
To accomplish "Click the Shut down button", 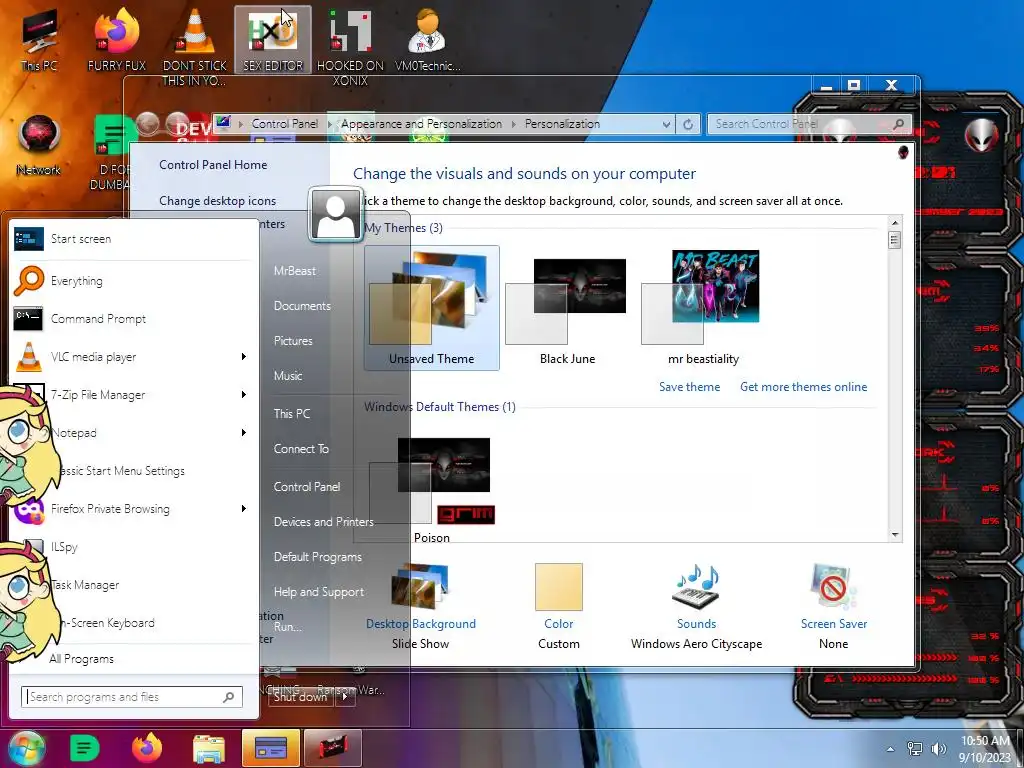I will click(301, 697).
